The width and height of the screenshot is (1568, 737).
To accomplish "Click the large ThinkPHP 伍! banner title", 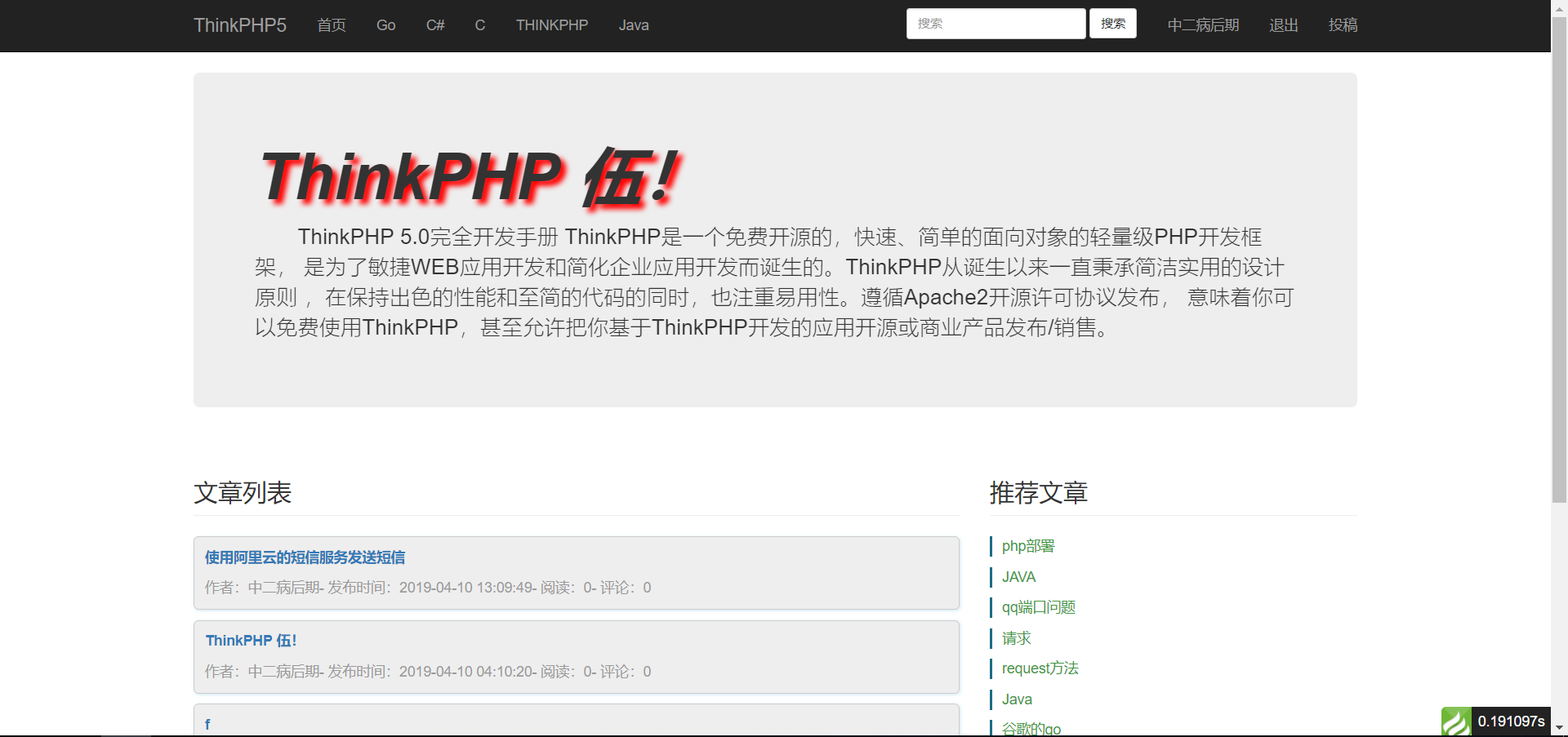I will (470, 176).
